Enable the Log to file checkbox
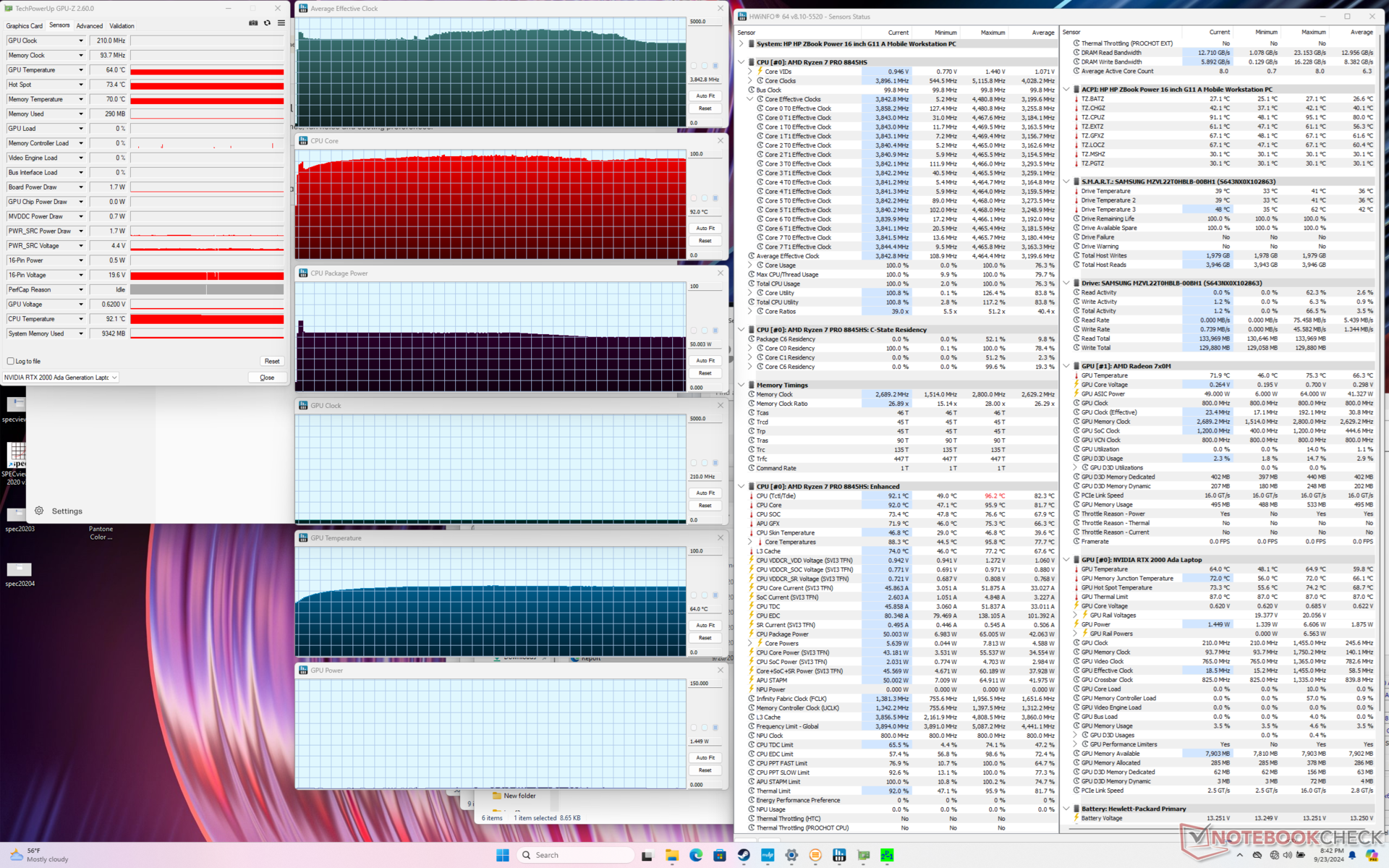The width and height of the screenshot is (1389, 868). pyautogui.click(x=11, y=361)
